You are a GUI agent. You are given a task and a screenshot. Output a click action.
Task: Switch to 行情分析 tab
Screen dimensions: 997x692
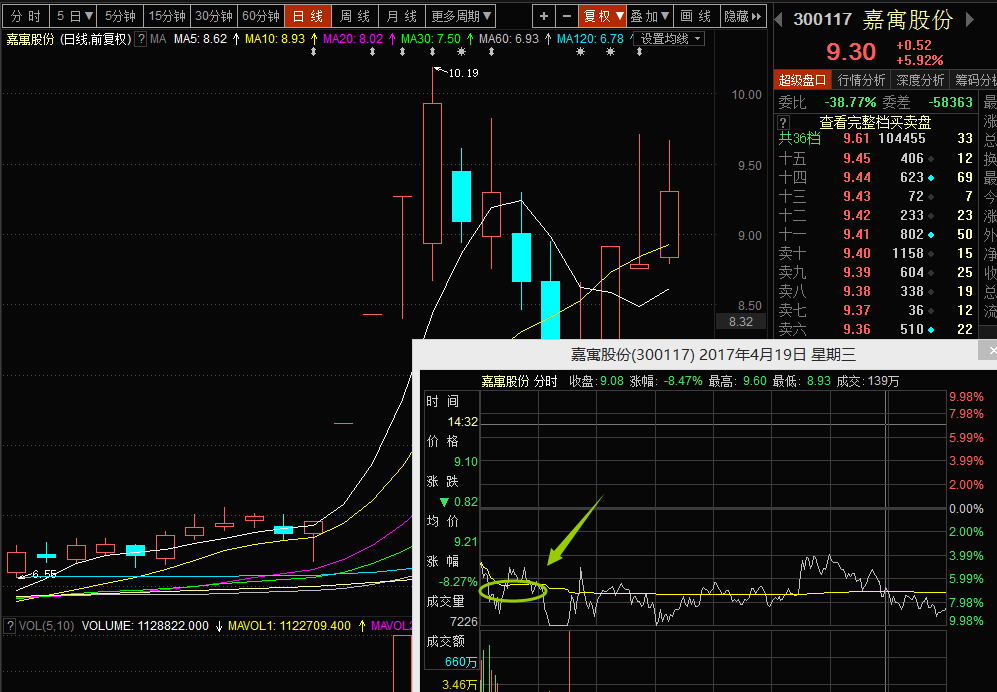pyautogui.click(x=861, y=80)
